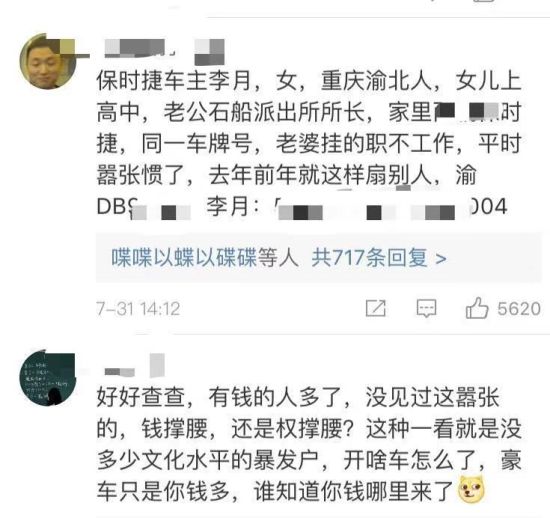Tap the 5620 like count

(x=519, y=309)
